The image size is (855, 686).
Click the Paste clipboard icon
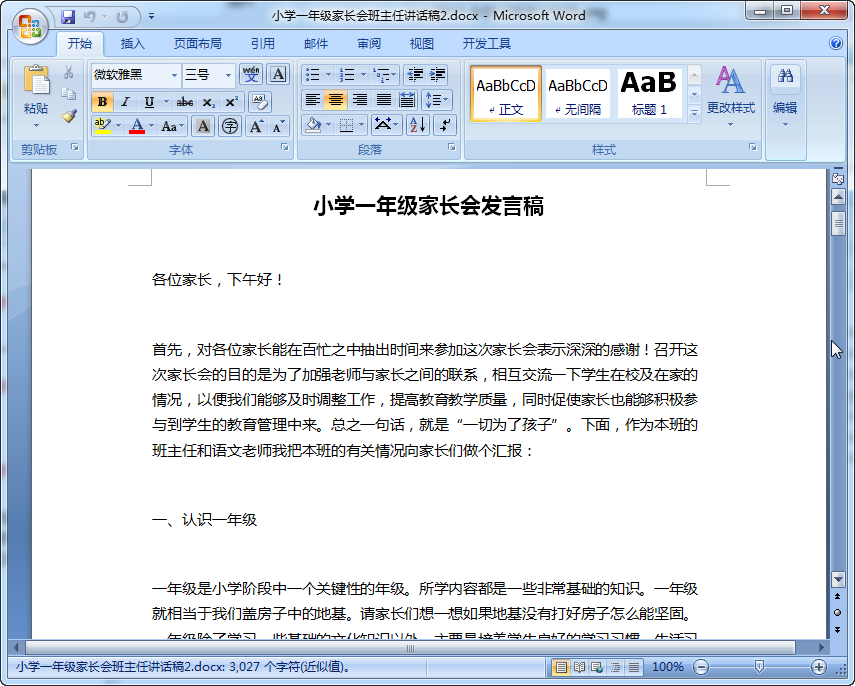coord(36,80)
